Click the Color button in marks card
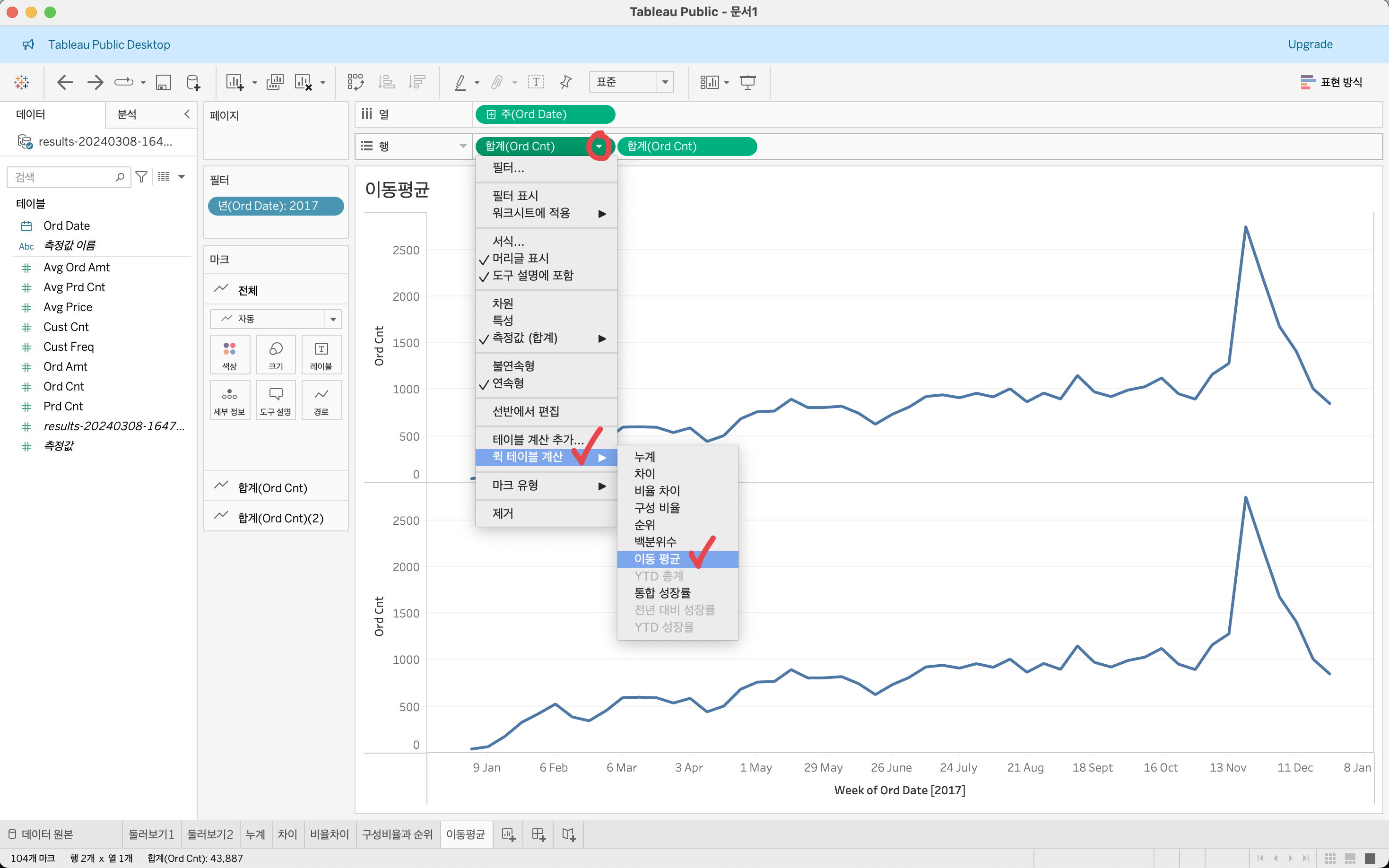1389x868 pixels. click(230, 354)
